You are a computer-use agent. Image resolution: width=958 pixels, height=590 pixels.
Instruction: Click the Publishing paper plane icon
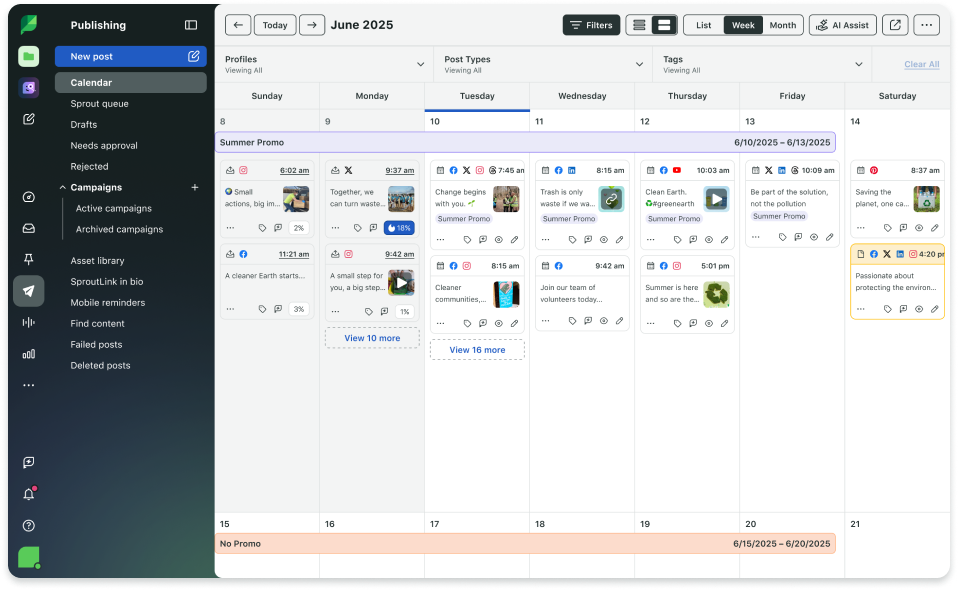pos(29,291)
